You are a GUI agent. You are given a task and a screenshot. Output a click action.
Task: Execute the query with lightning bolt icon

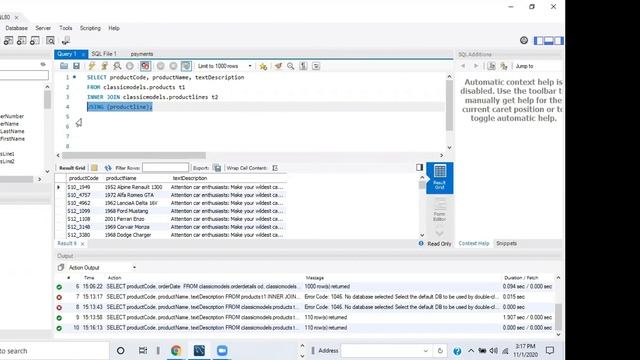[x=91, y=66]
